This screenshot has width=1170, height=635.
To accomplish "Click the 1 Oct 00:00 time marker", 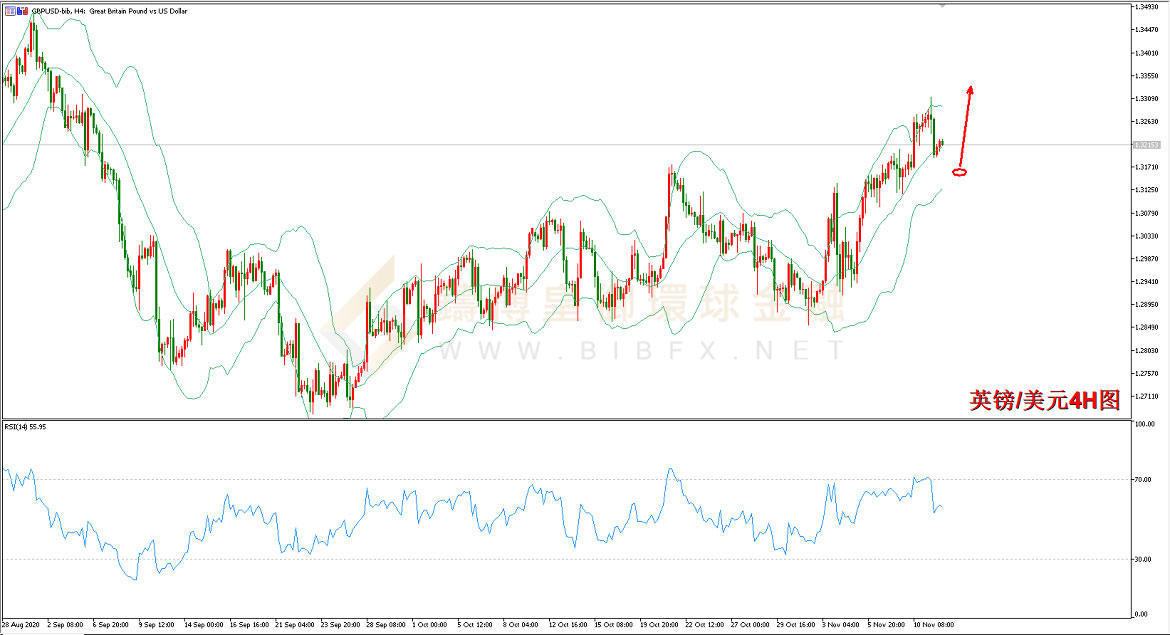I will click(x=430, y=625).
